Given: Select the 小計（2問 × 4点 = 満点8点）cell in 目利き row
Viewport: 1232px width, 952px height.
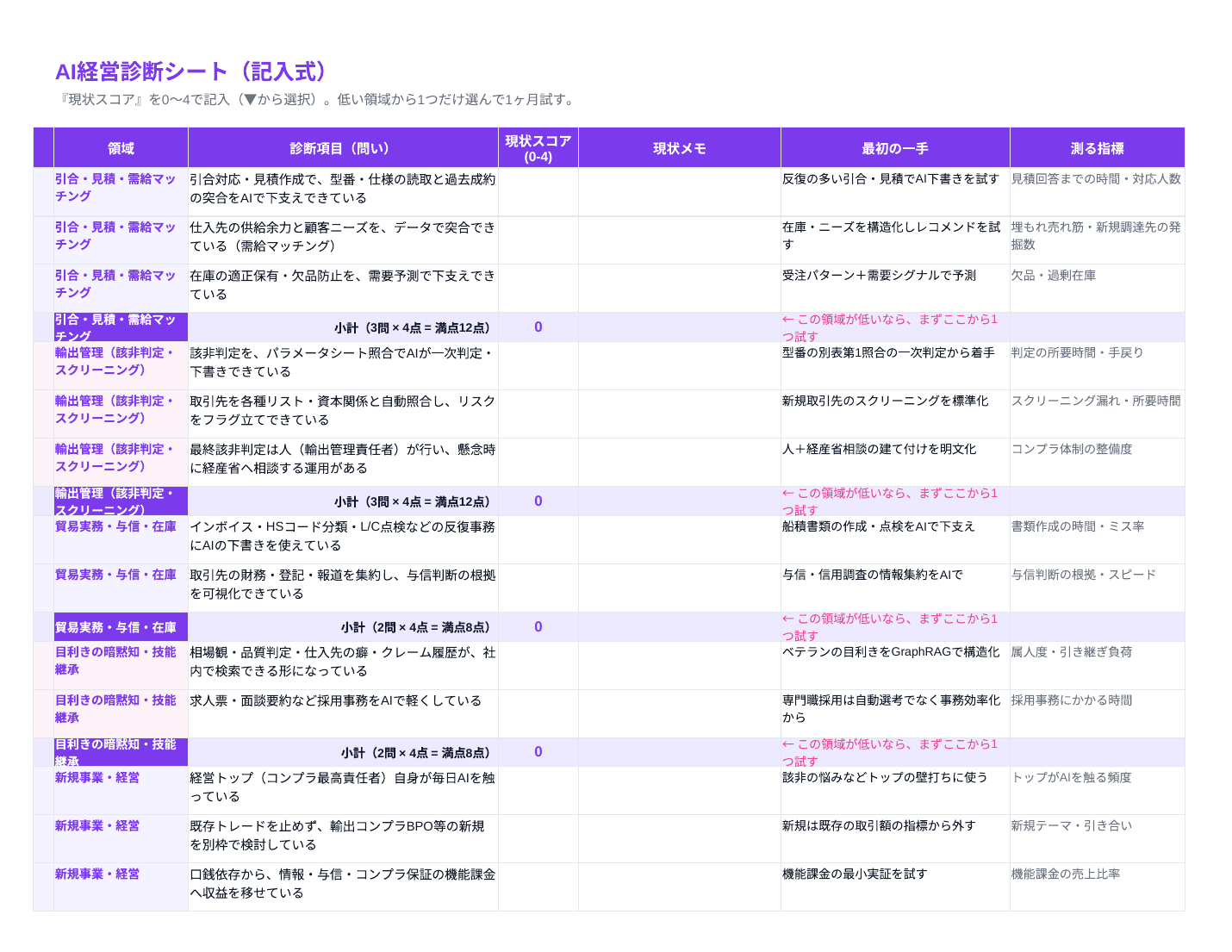Looking at the screenshot, I should (343, 752).
